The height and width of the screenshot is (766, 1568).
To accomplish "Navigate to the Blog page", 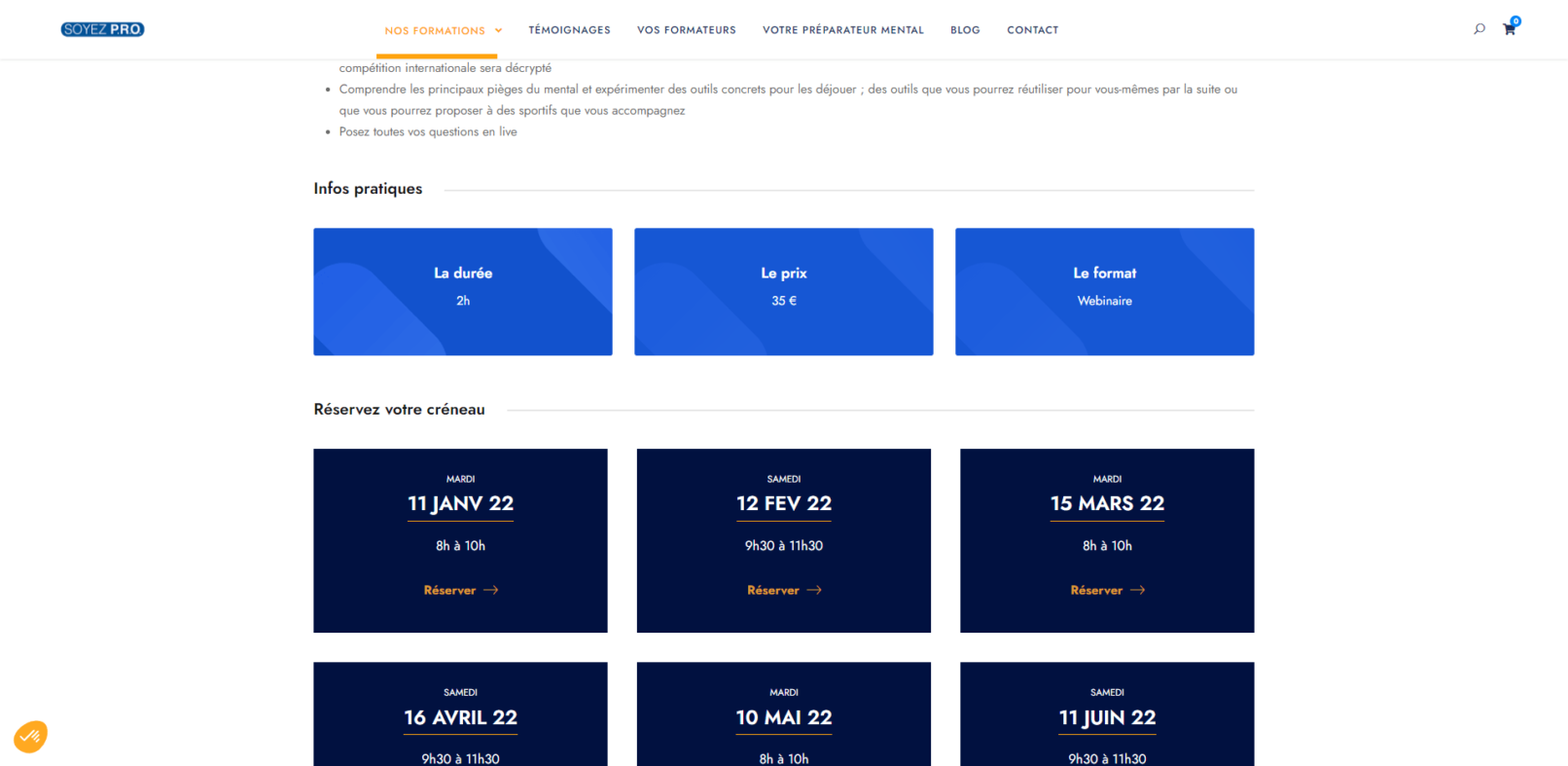I will (x=965, y=30).
